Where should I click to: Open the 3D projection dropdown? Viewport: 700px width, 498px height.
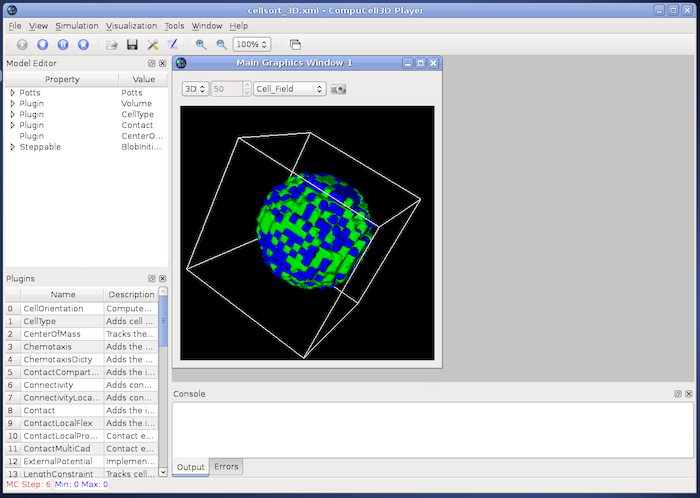click(x=195, y=89)
